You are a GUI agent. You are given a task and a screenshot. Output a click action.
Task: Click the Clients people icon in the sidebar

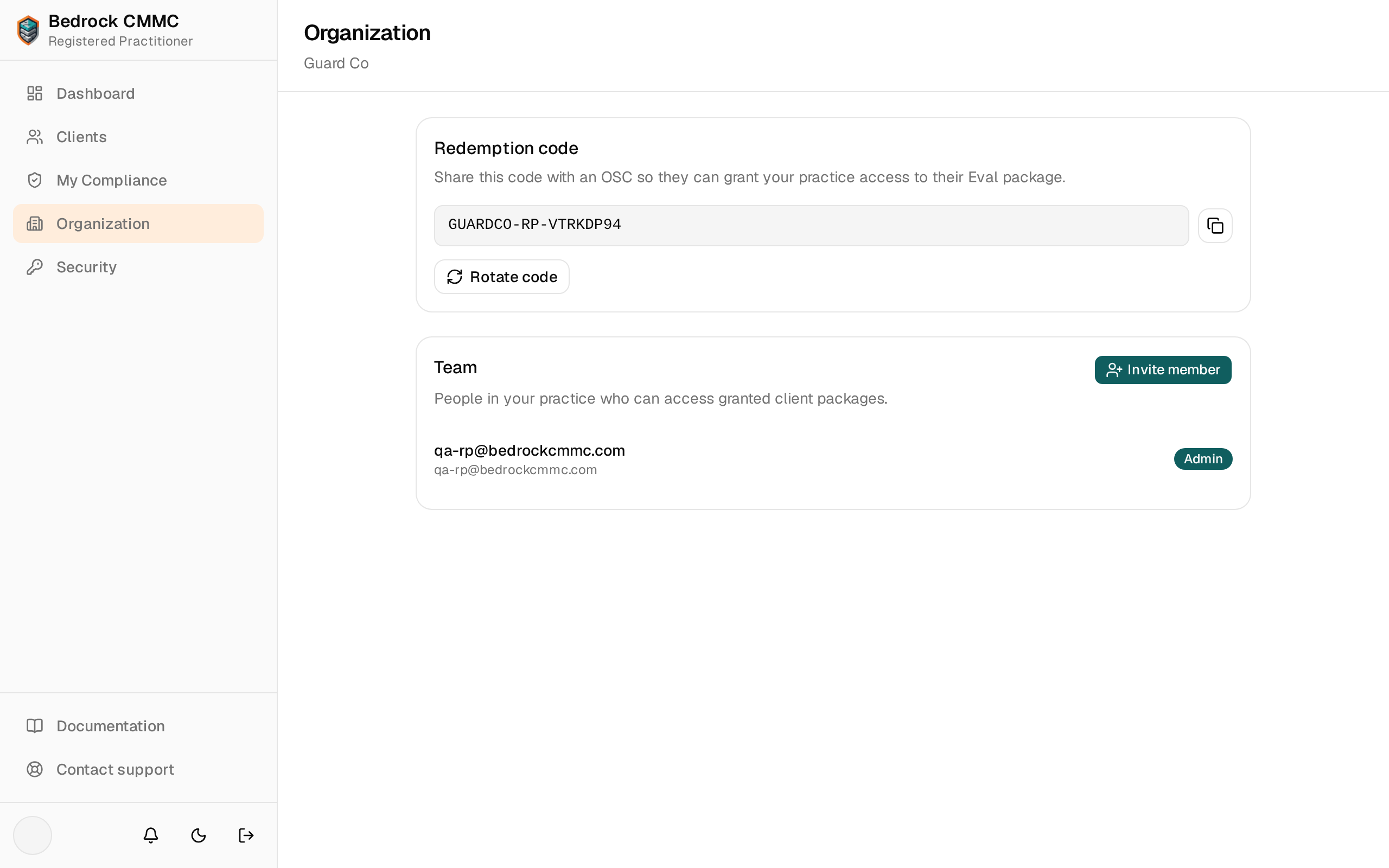pos(35,137)
